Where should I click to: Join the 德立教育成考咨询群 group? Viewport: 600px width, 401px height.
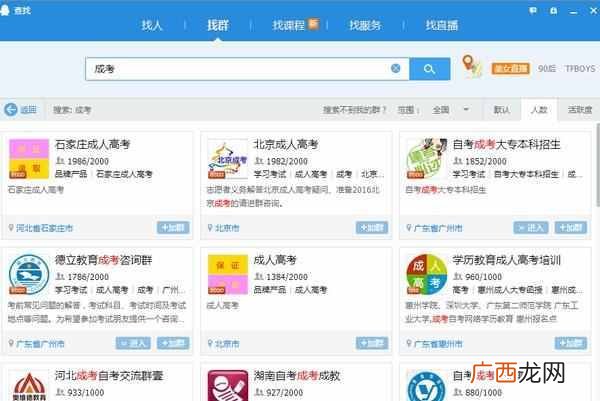173,343
